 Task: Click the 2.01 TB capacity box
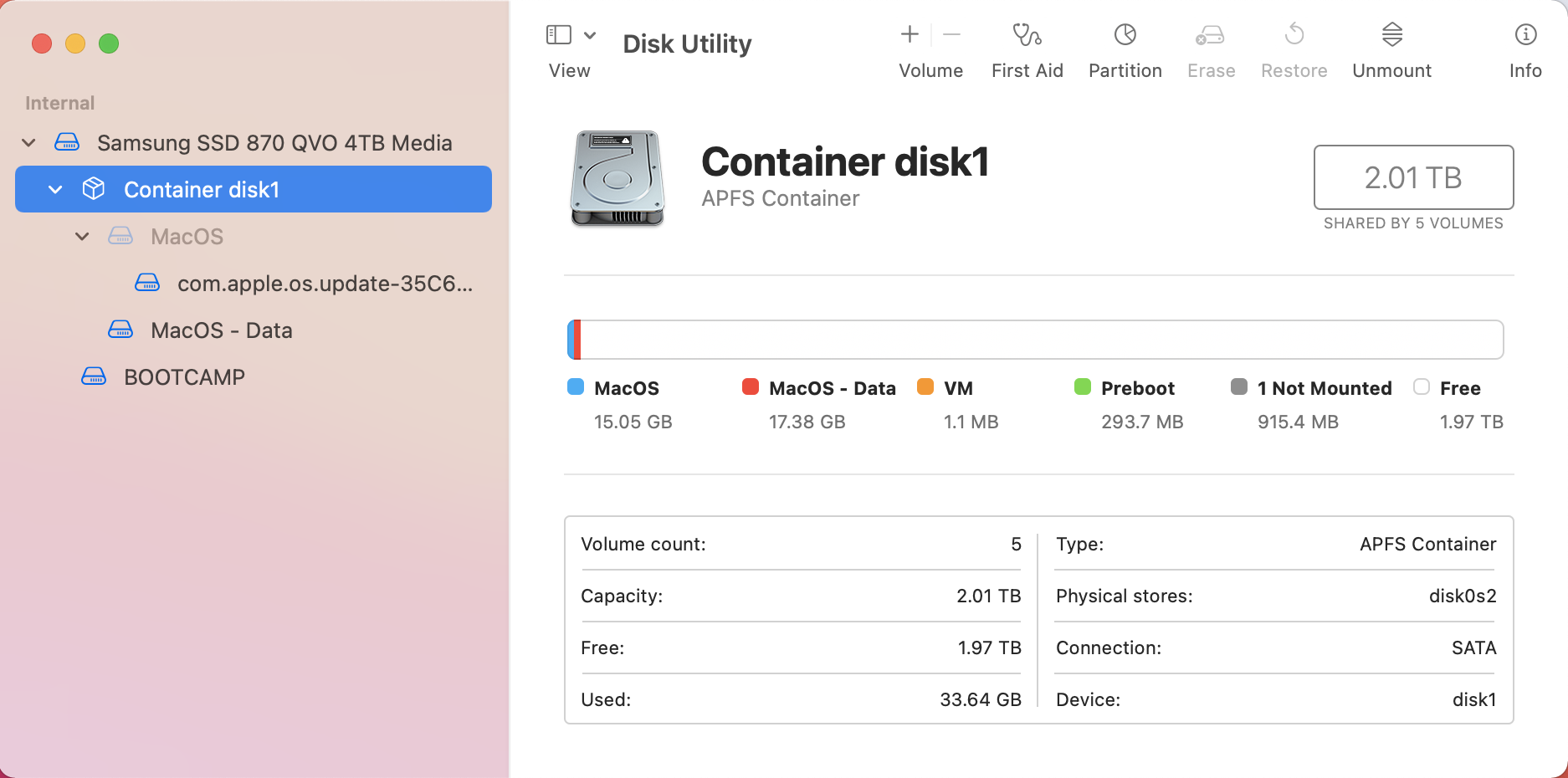[x=1413, y=177]
